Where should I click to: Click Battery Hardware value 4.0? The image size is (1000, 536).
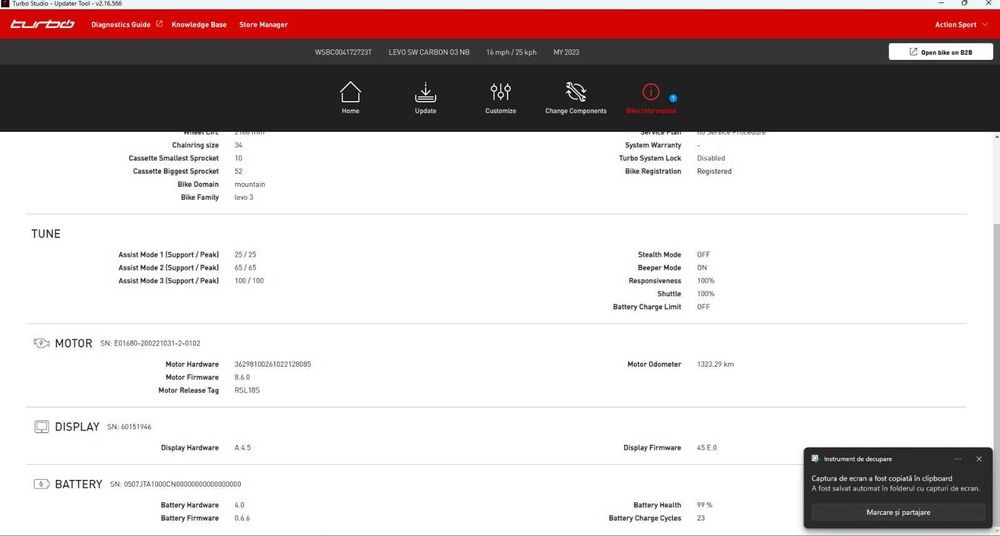tap(239, 505)
